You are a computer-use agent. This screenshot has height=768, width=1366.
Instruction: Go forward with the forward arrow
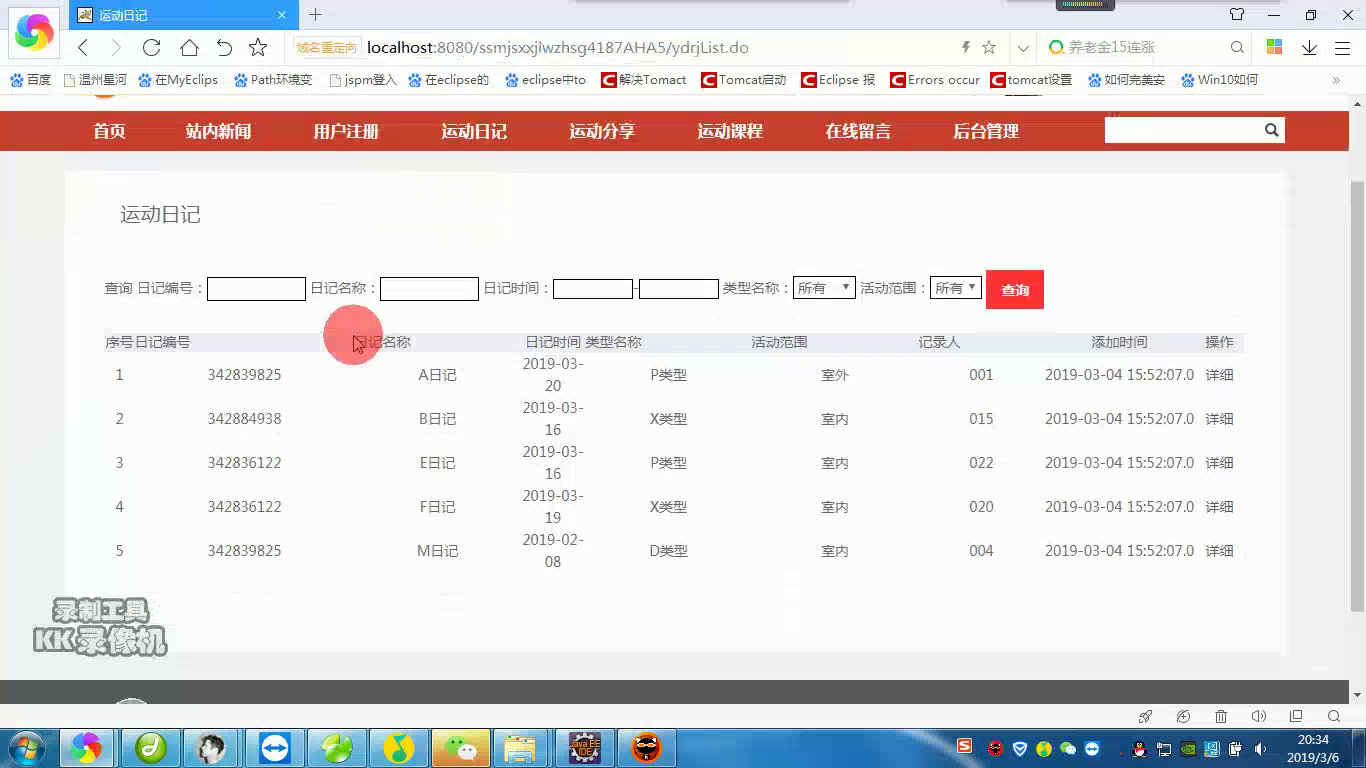(116, 48)
